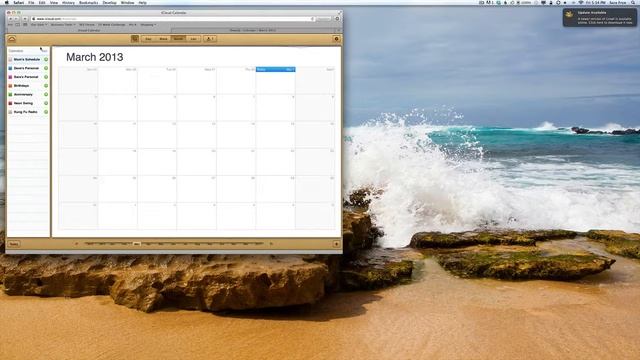
Task: Switch to Day view
Action: click(x=148, y=39)
